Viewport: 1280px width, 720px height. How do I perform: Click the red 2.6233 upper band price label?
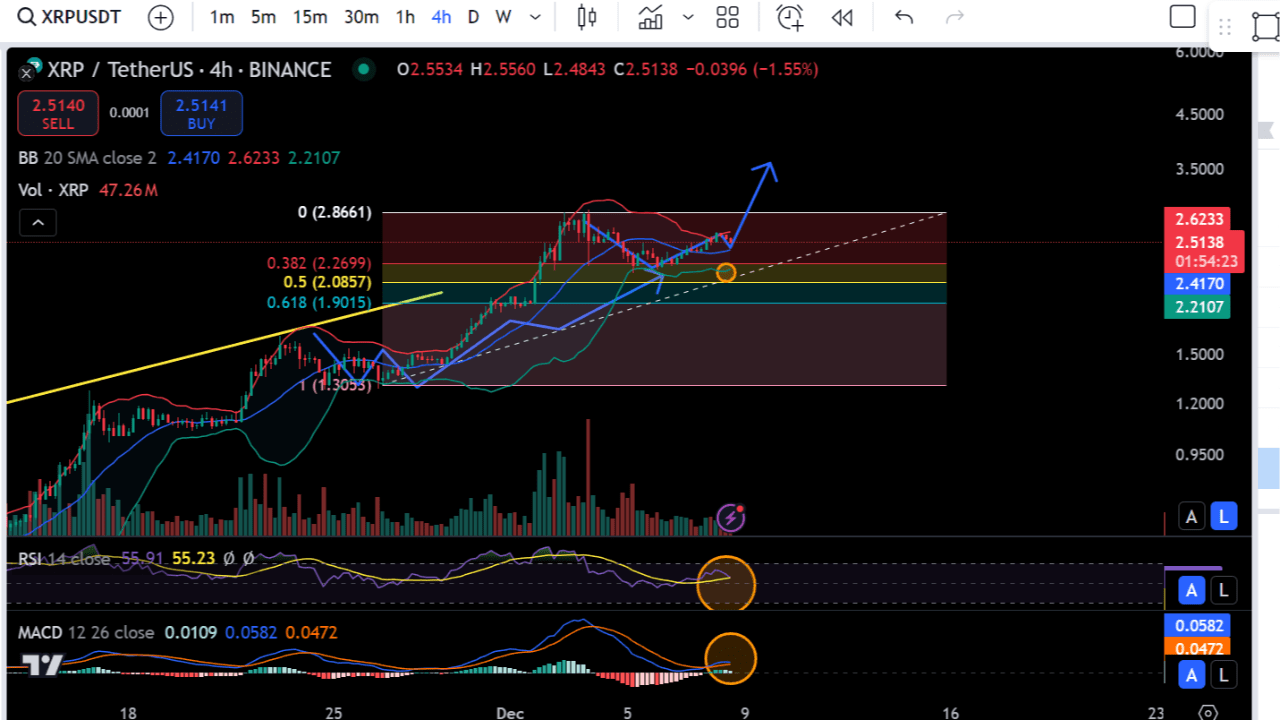coord(1197,219)
